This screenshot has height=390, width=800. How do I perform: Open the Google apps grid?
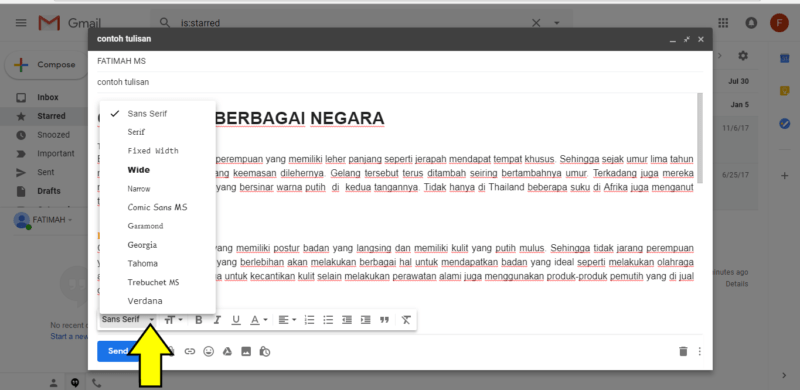(723, 23)
